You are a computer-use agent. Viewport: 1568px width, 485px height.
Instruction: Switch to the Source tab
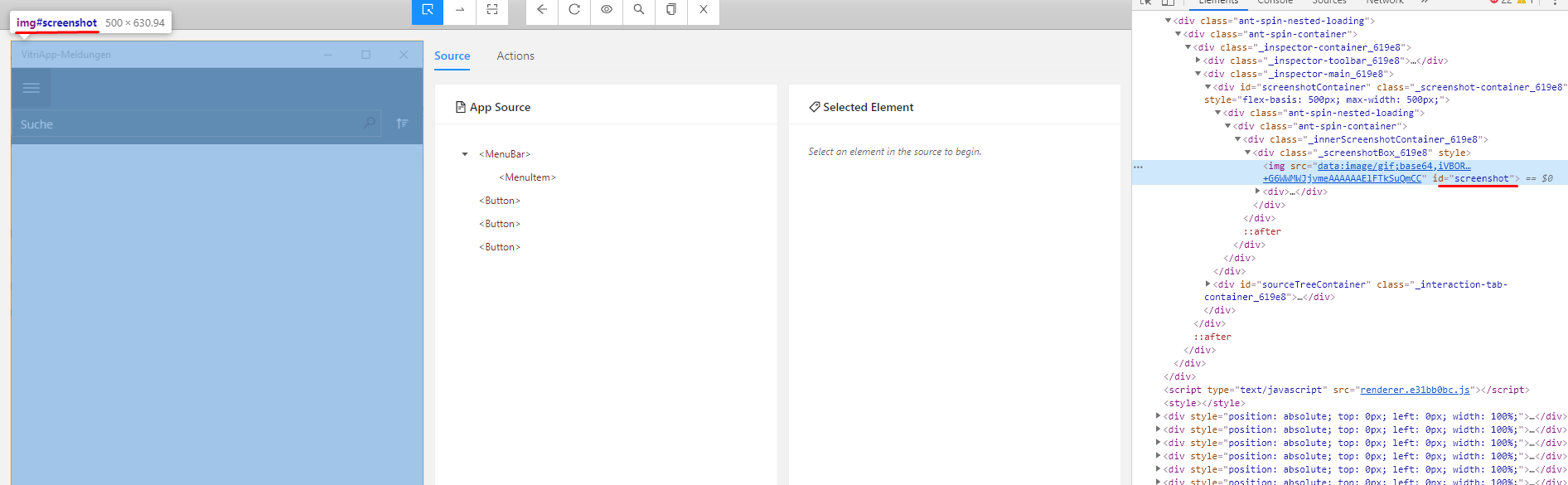coord(452,56)
